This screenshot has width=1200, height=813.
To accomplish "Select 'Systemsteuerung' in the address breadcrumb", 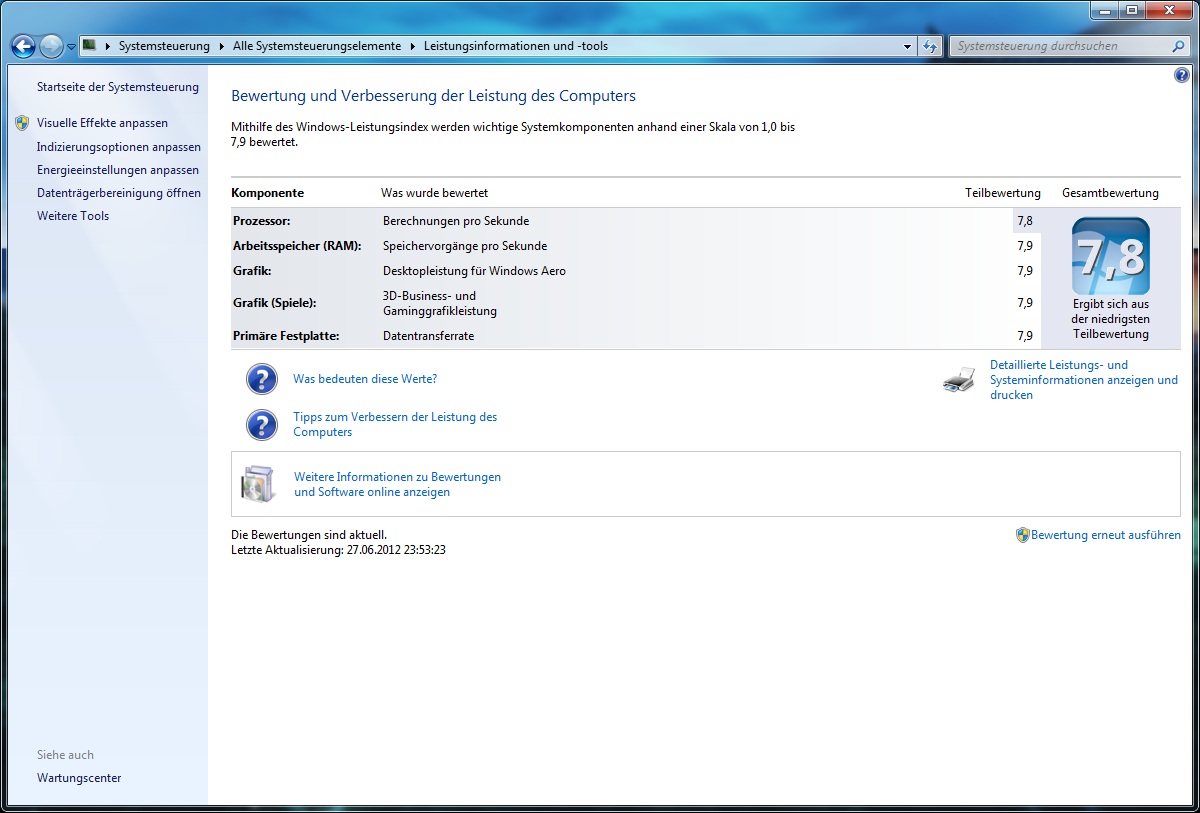I will (x=164, y=46).
